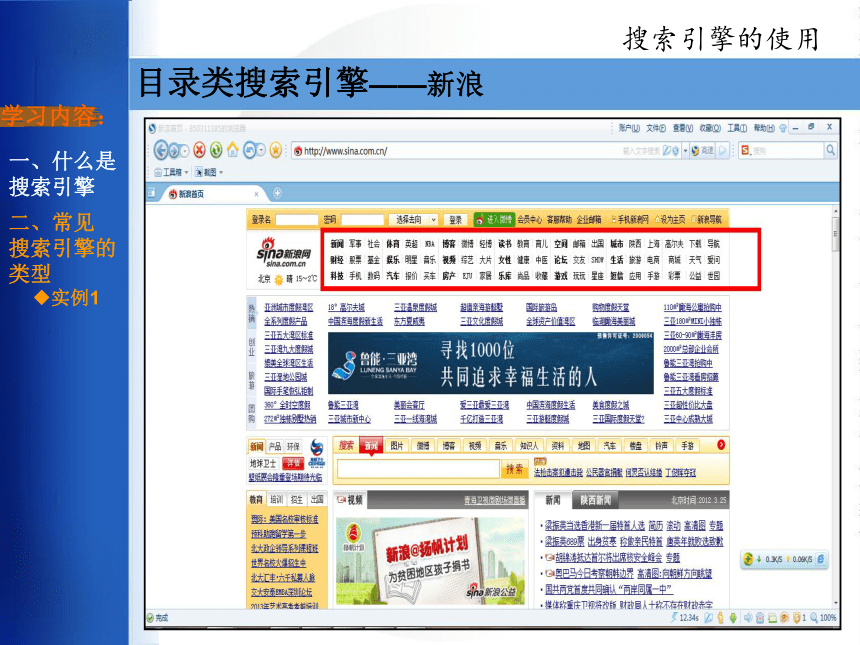Click the green download arrow in the status bar

[x=733, y=618]
